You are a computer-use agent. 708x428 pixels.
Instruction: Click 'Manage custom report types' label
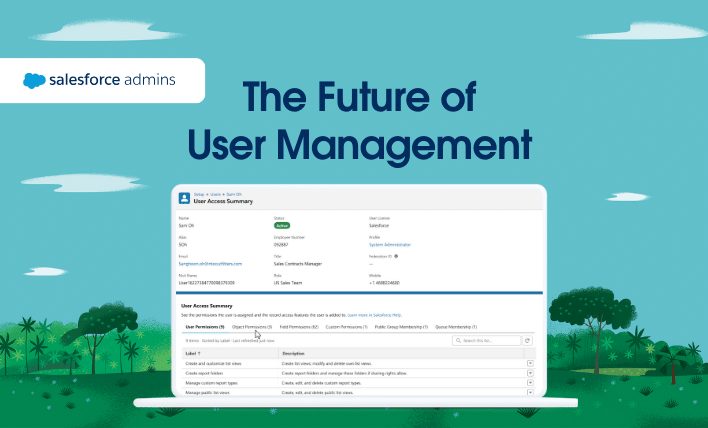click(x=211, y=383)
